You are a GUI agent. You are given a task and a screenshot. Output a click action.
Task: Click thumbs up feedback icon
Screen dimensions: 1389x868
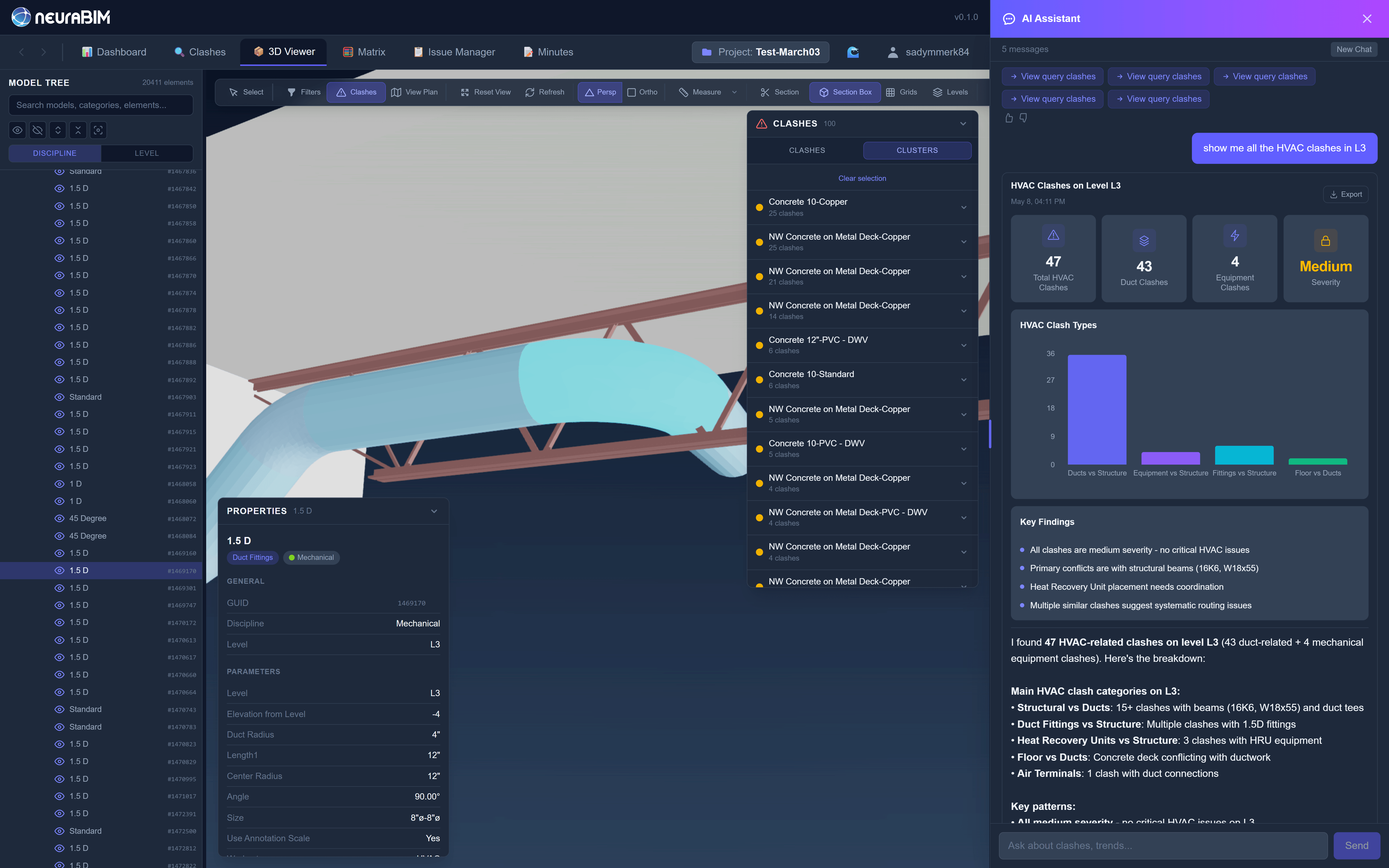[x=1008, y=118]
